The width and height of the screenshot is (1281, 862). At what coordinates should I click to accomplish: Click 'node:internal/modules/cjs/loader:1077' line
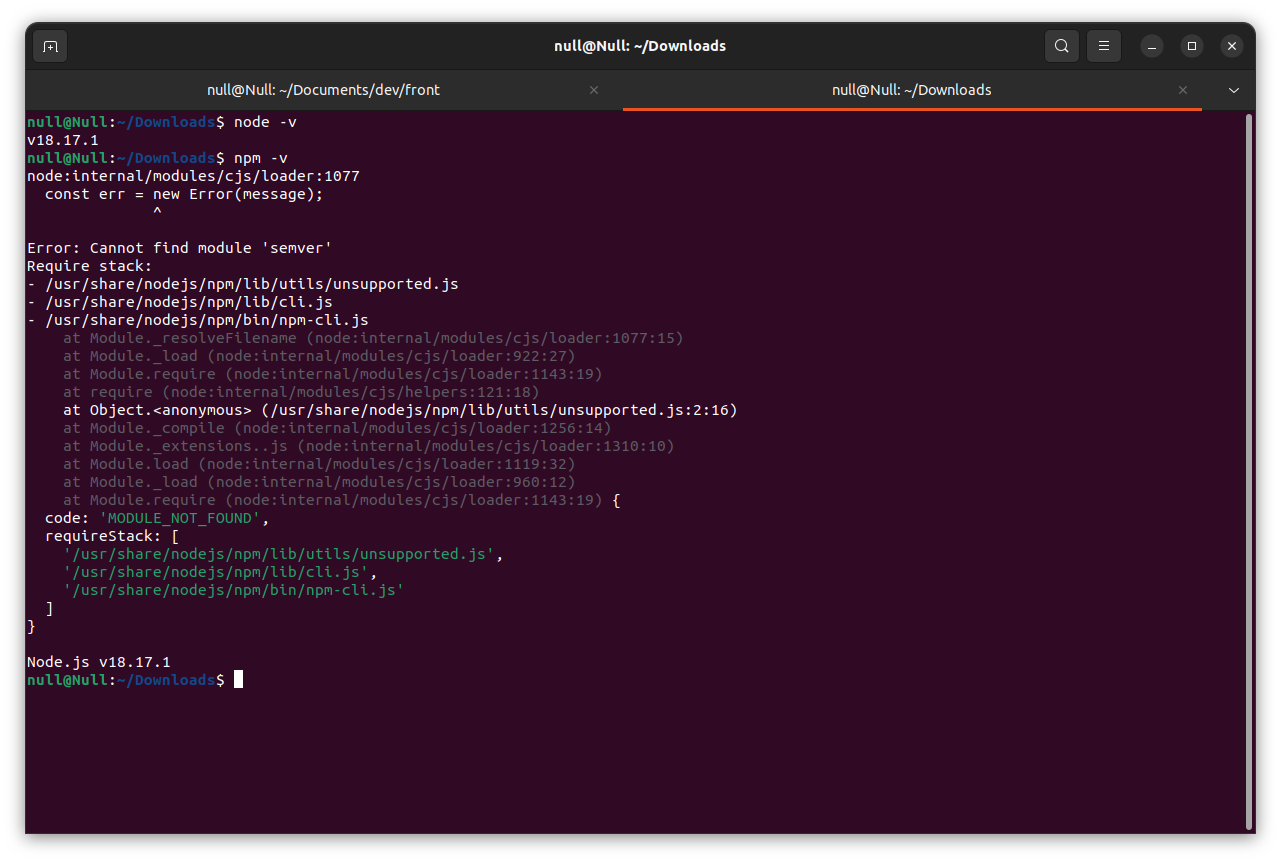tap(193, 176)
